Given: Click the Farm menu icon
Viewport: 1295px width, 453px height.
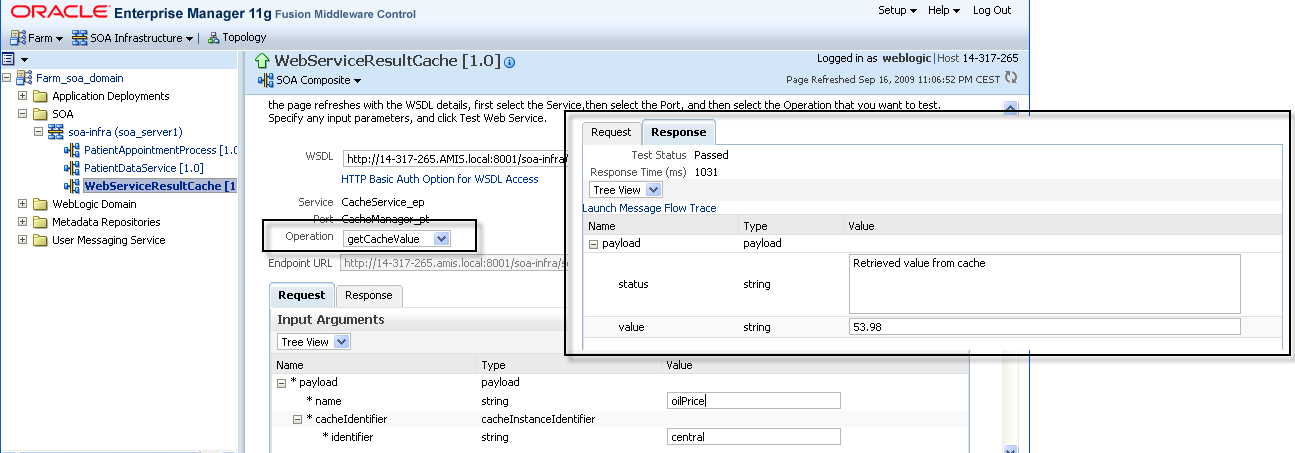Looking at the screenshot, I should pyautogui.click(x=17, y=38).
